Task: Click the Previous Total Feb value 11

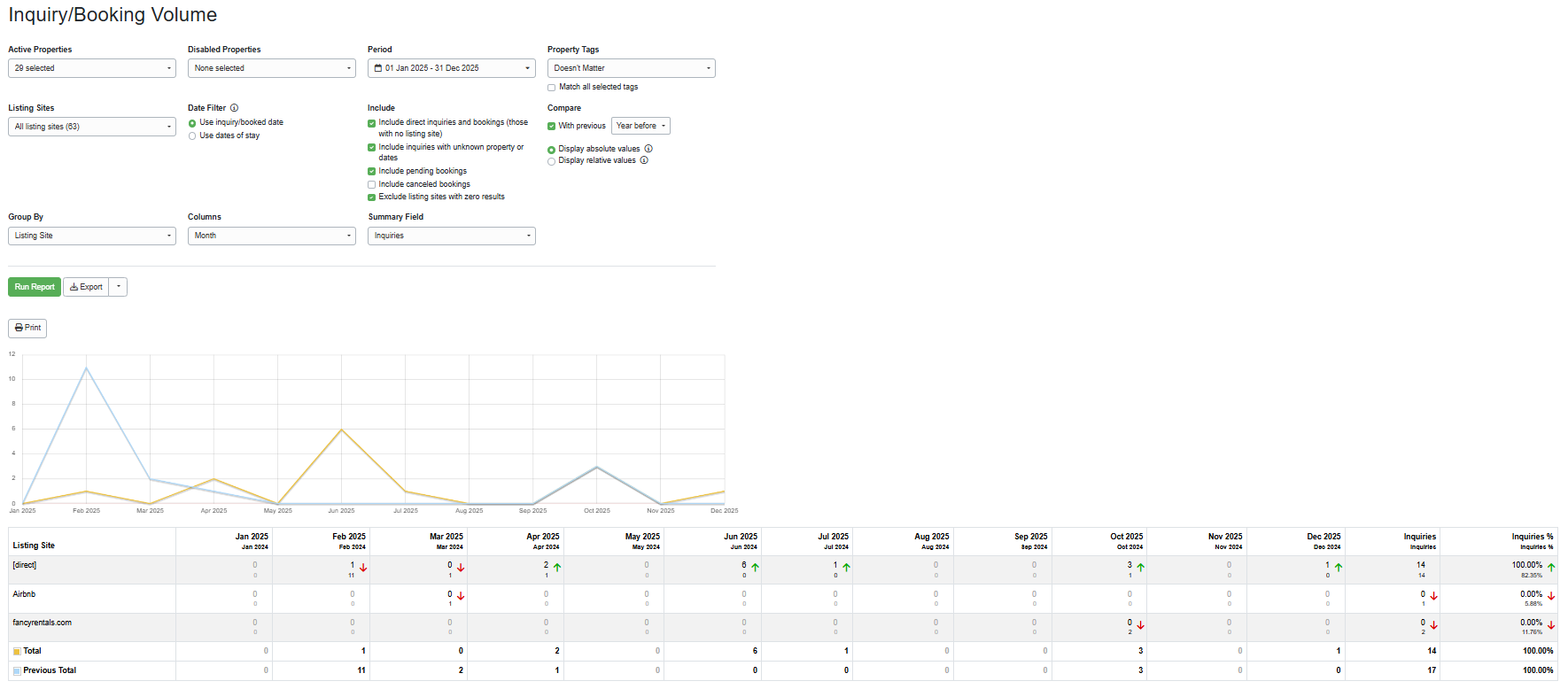Action: pos(361,670)
